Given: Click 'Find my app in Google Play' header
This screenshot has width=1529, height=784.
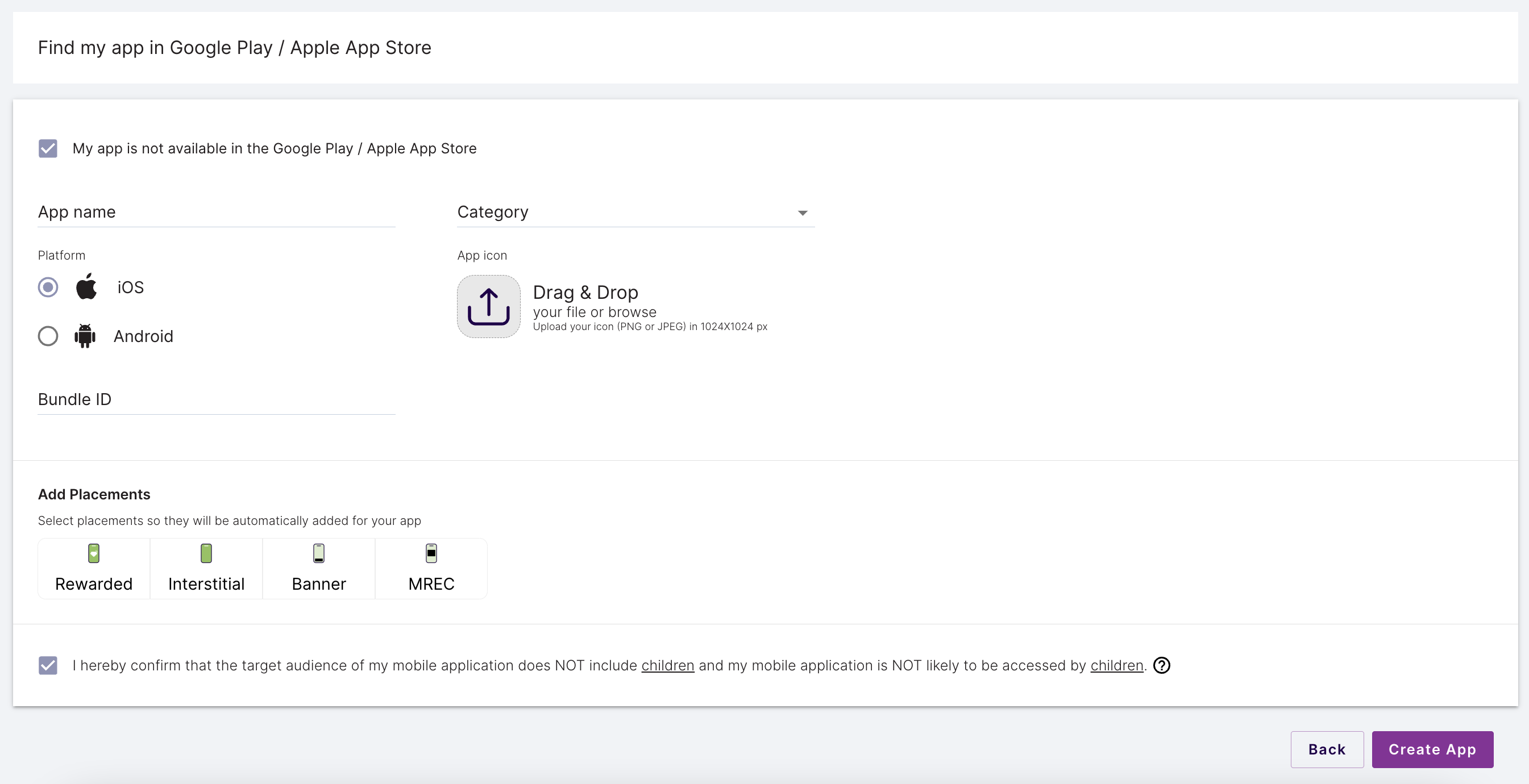Looking at the screenshot, I should (234, 48).
